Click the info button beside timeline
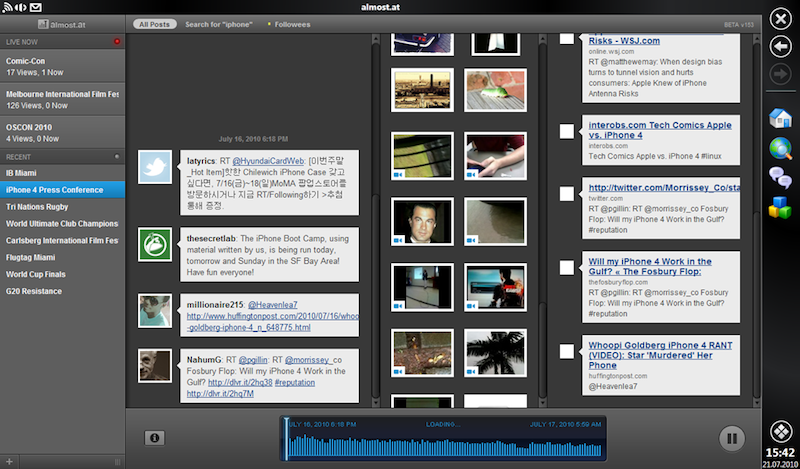The width and height of the screenshot is (800, 469). point(154,437)
